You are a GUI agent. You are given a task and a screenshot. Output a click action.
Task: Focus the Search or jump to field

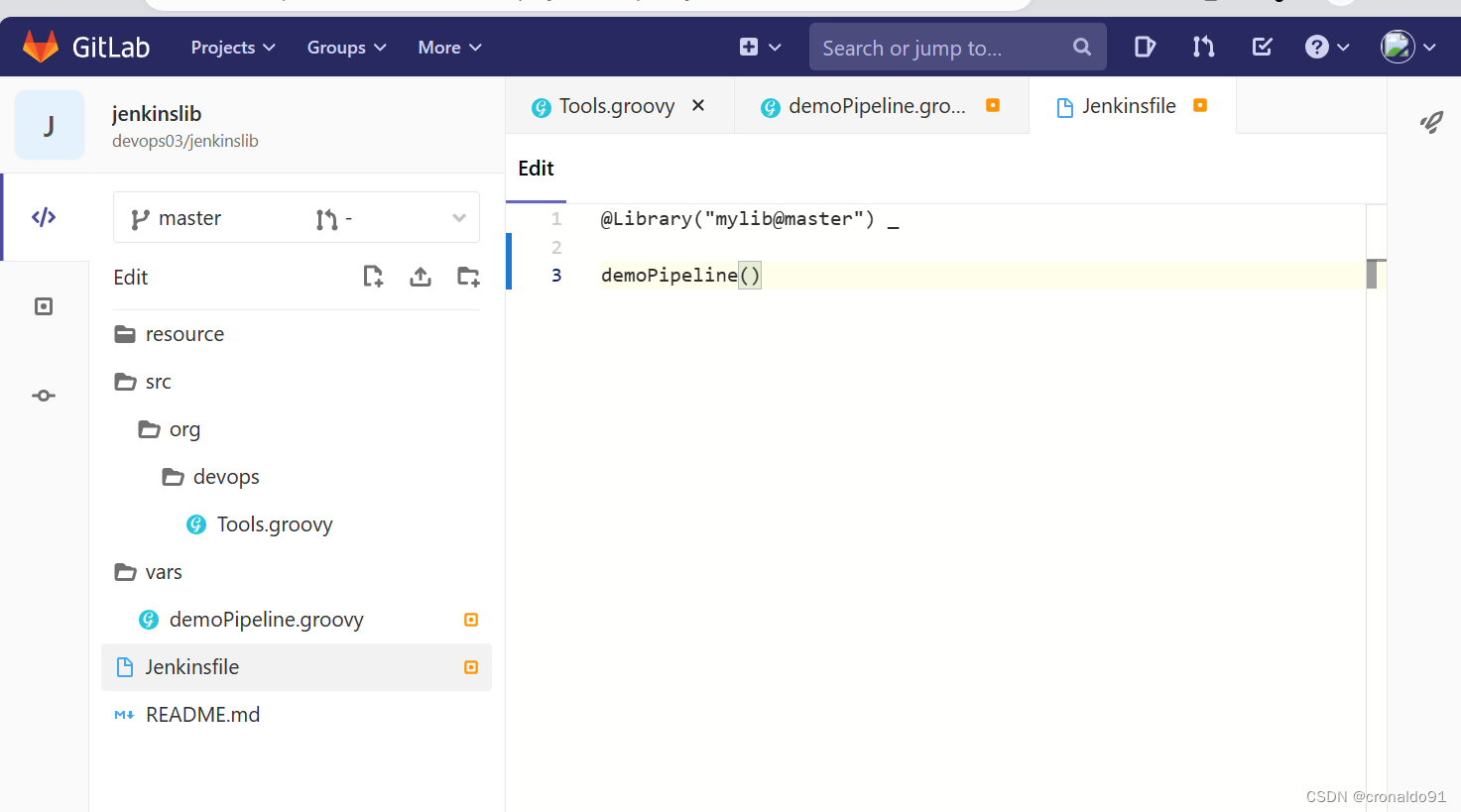click(957, 47)
